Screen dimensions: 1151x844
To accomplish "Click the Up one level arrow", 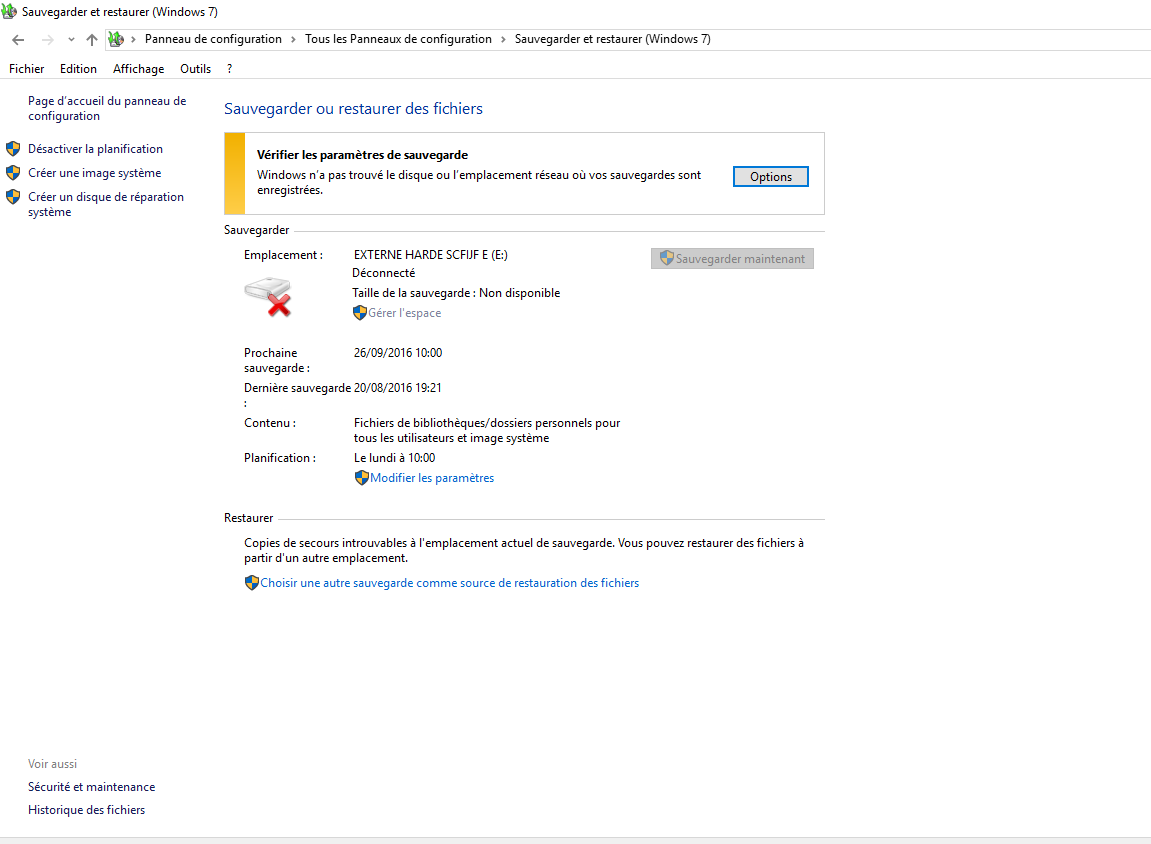I will (x=92, y=40).
